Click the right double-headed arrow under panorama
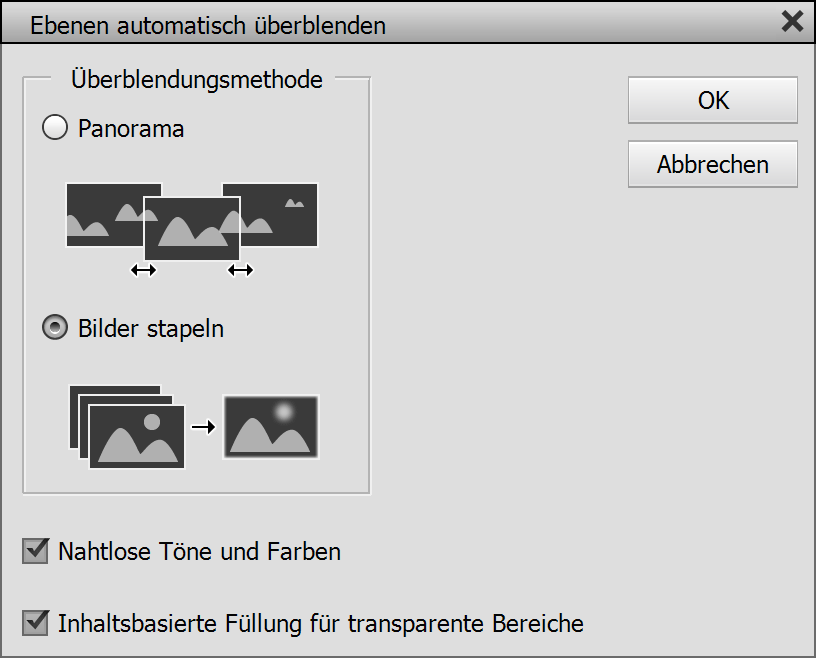 click(x=240, y=270)
